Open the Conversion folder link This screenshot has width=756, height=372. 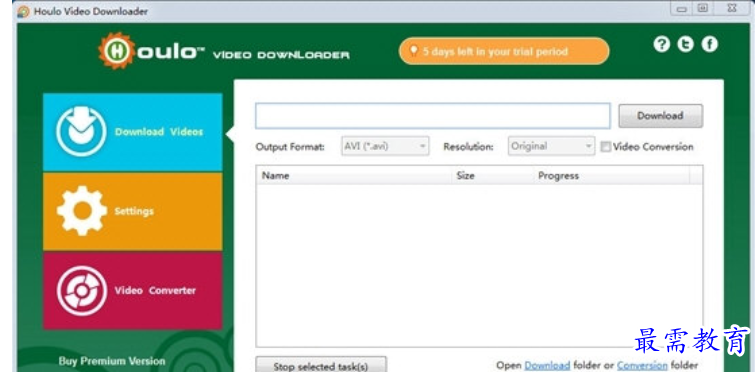coord(642,365)
